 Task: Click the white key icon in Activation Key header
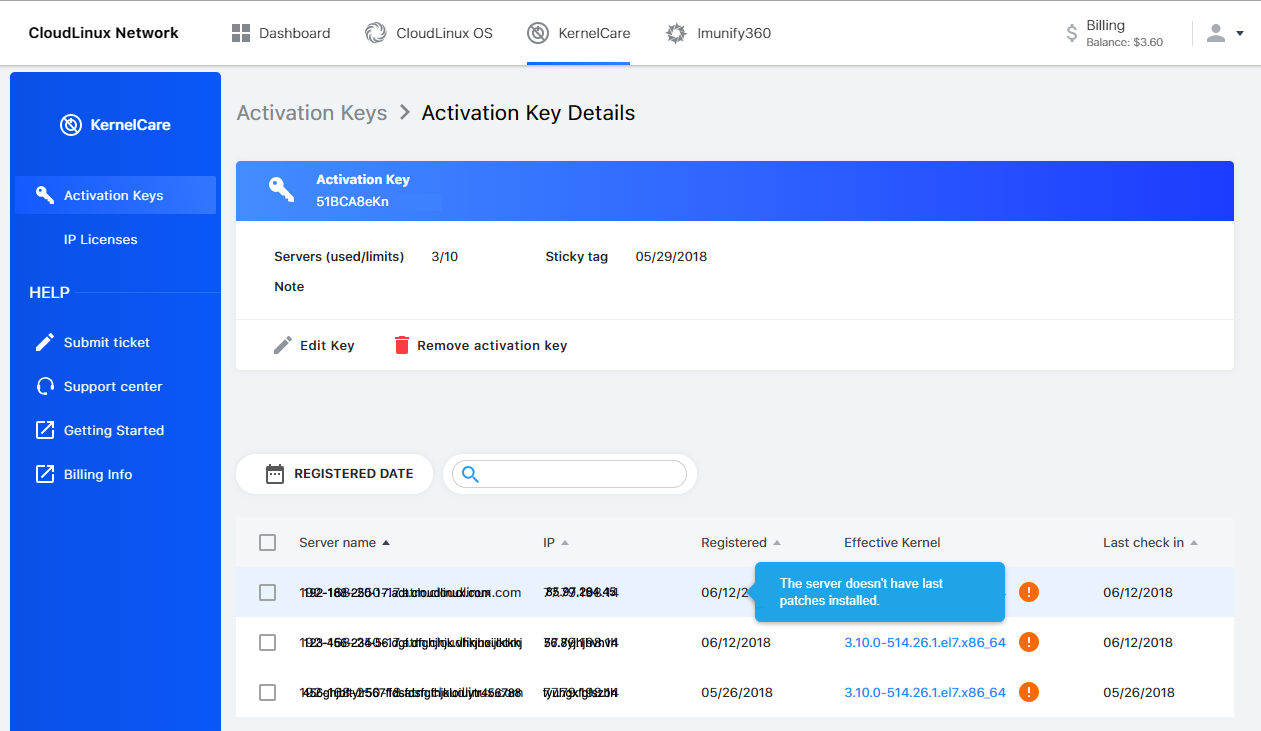point(281,190)
